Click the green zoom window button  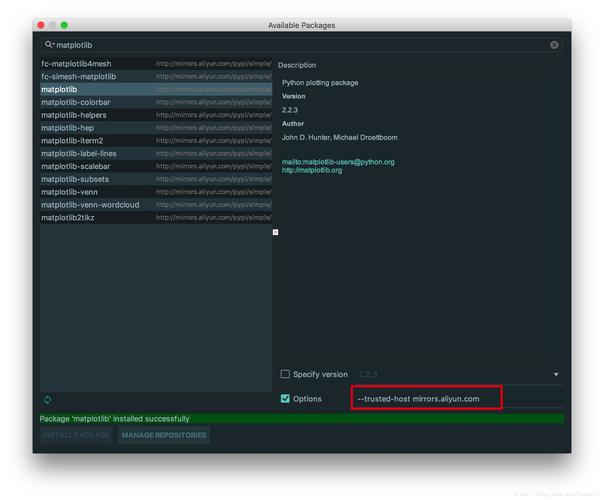65,24
